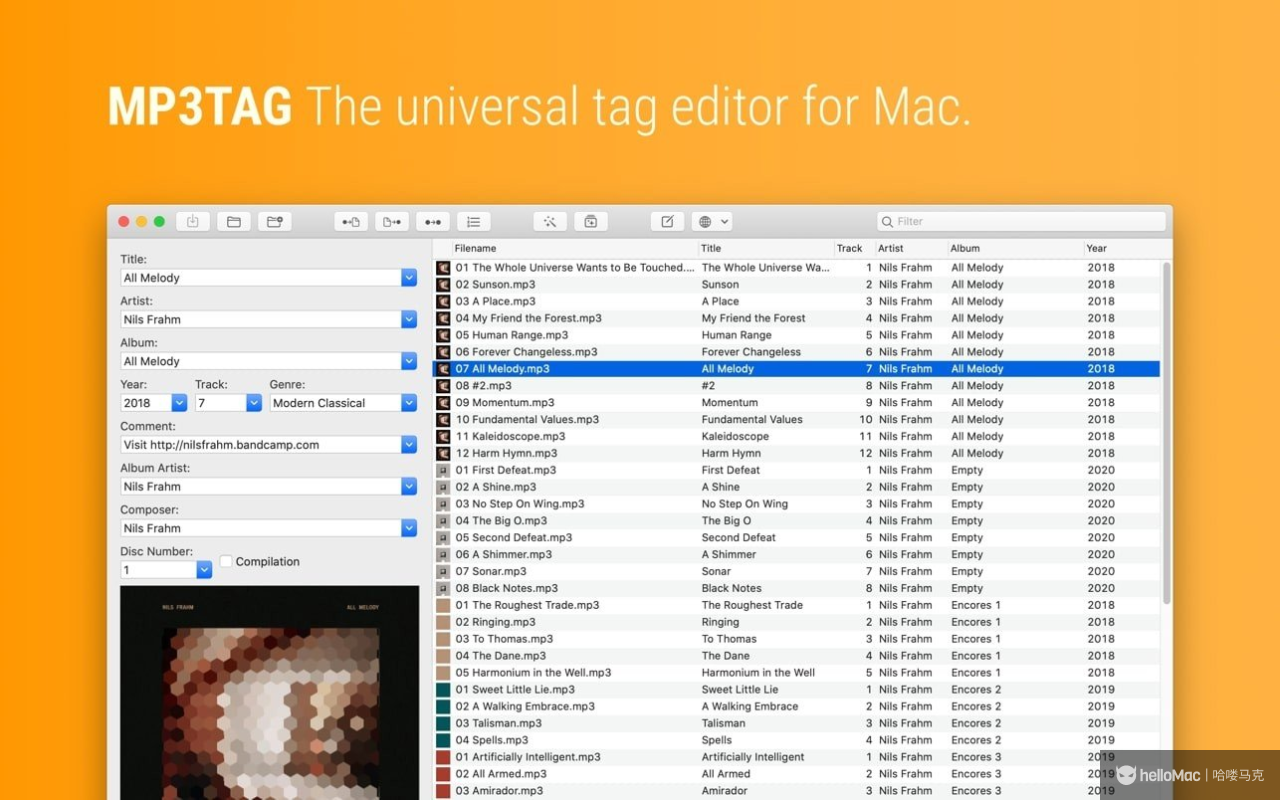The image size is (1280, 800).
Task: Select file 04 My Friend the Forest.mp3
Action: click(x=528, y=318)
